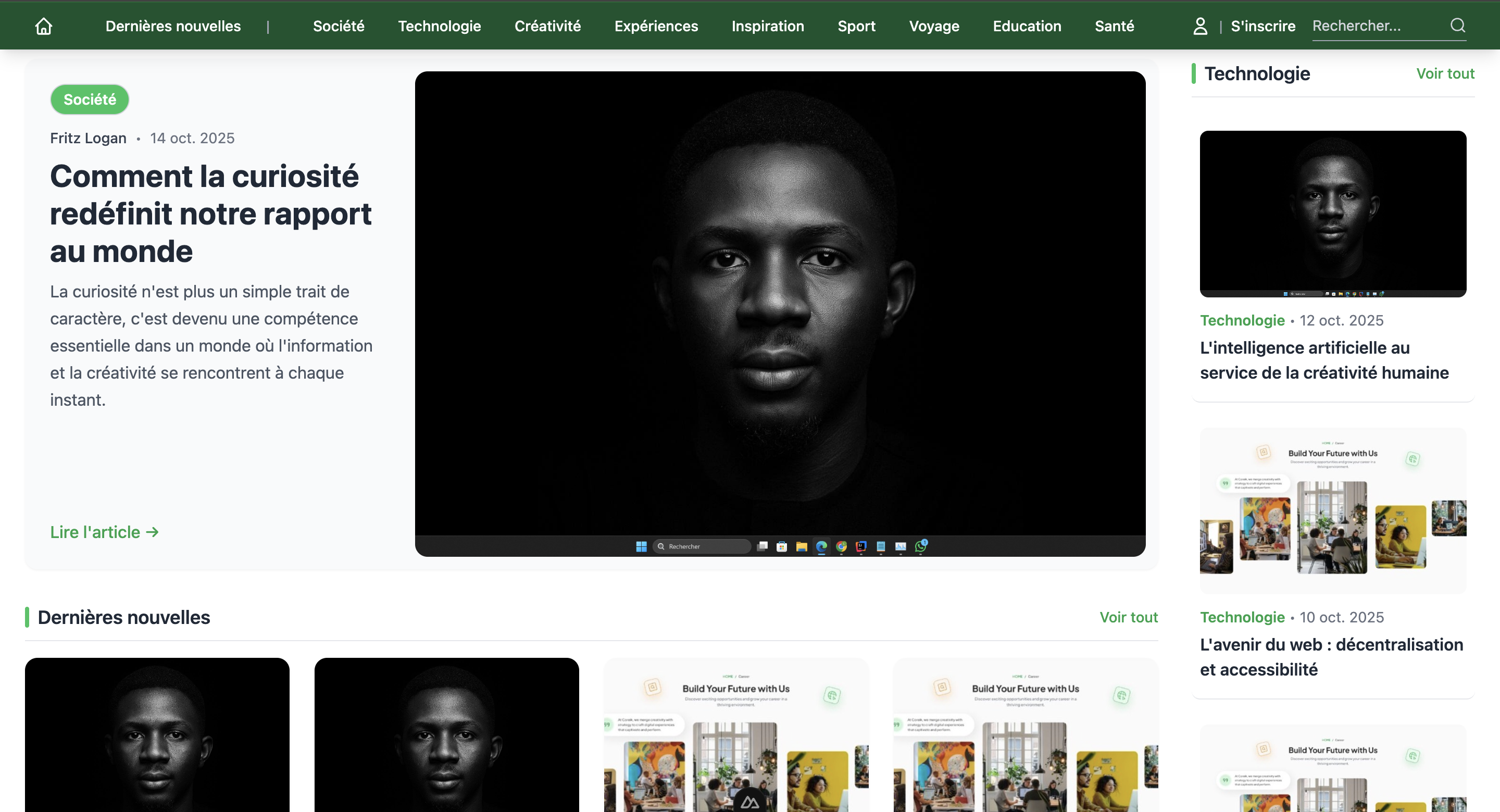Click the S'inscrire link

pos(1262,26)
